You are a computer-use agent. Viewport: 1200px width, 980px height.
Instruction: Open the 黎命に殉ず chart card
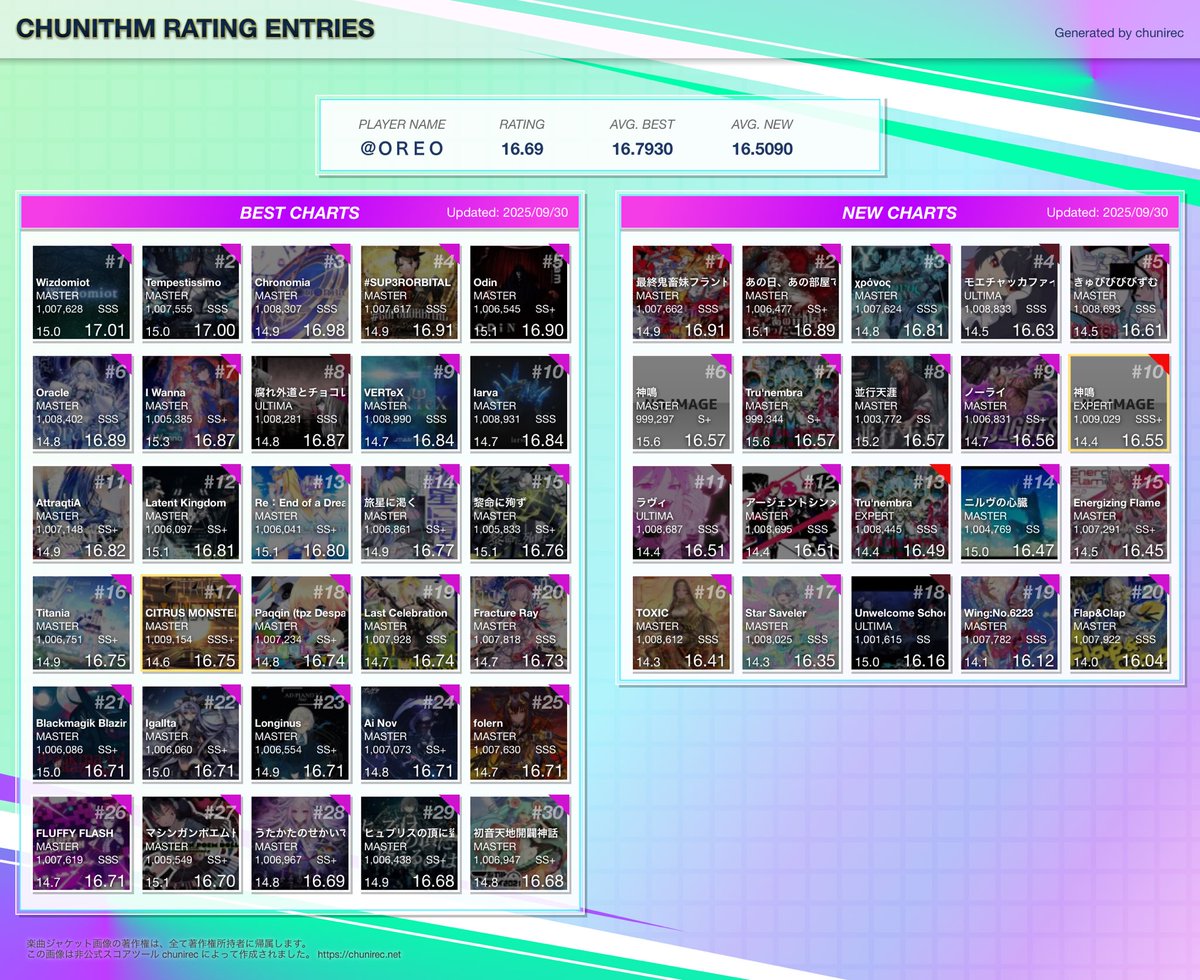coord(519,513)
